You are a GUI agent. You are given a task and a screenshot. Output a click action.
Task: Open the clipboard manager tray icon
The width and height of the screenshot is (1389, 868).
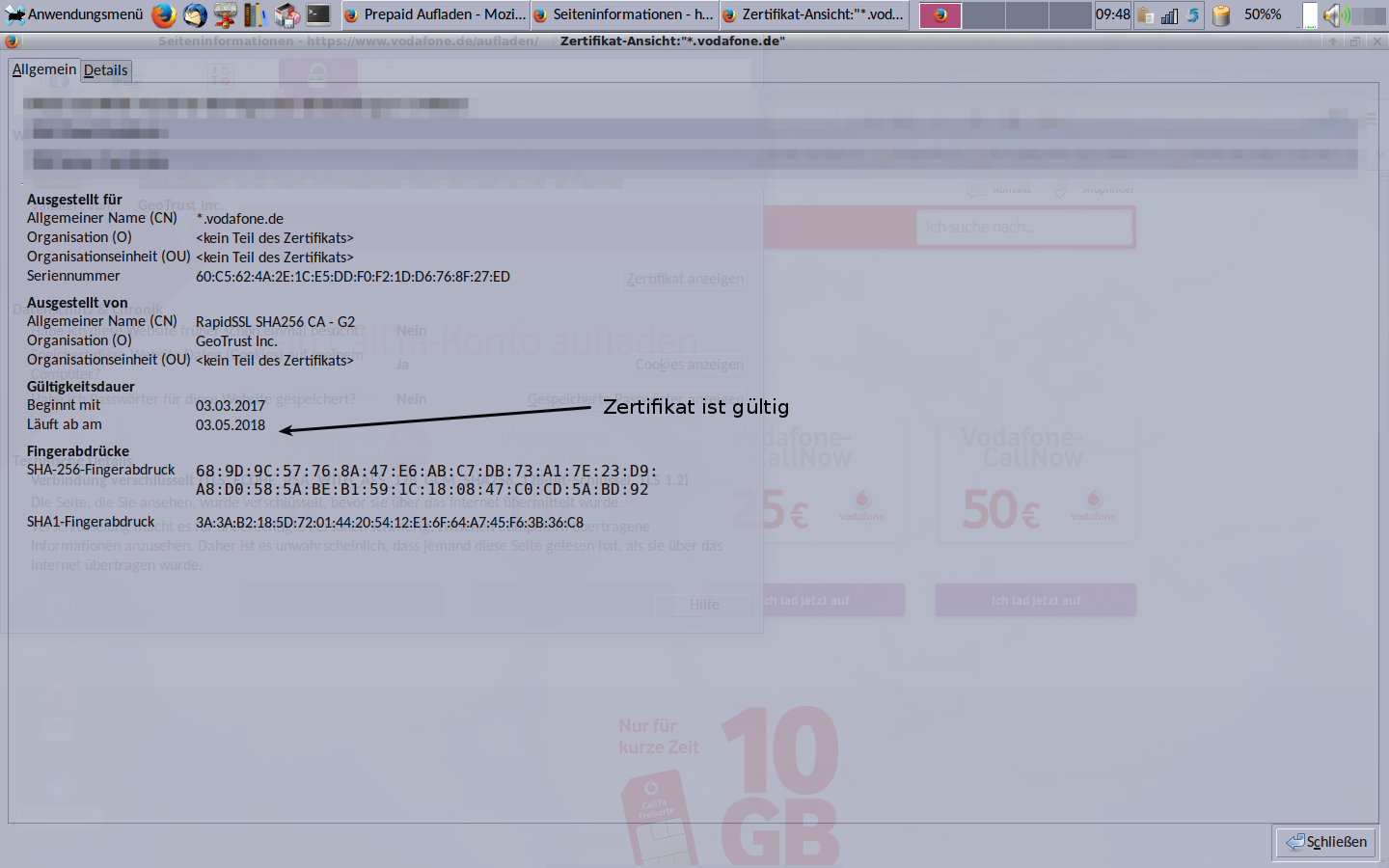(1145, 14)
